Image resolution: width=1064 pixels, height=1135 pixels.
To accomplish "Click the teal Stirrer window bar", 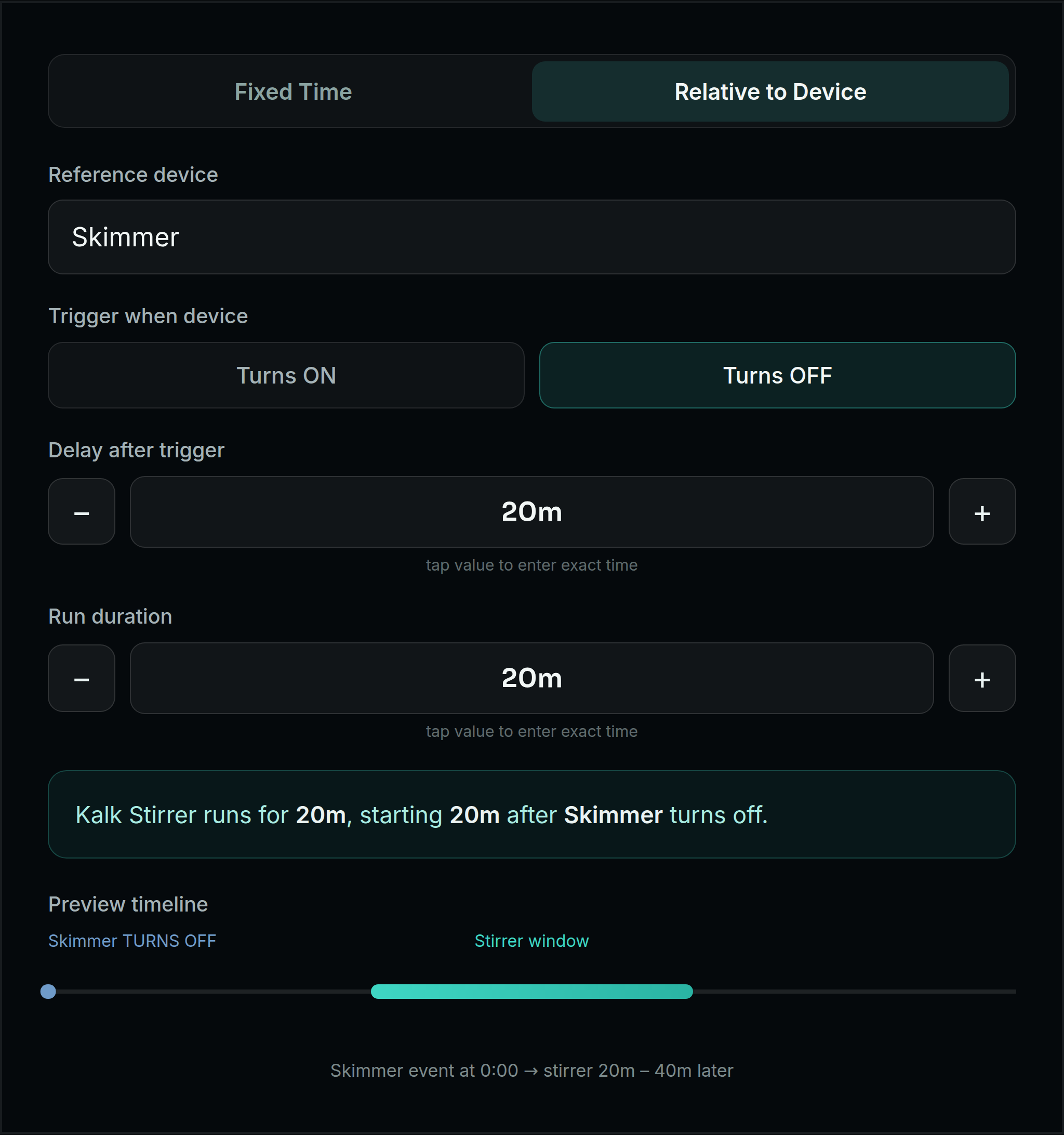I will [x=531, y=992].
